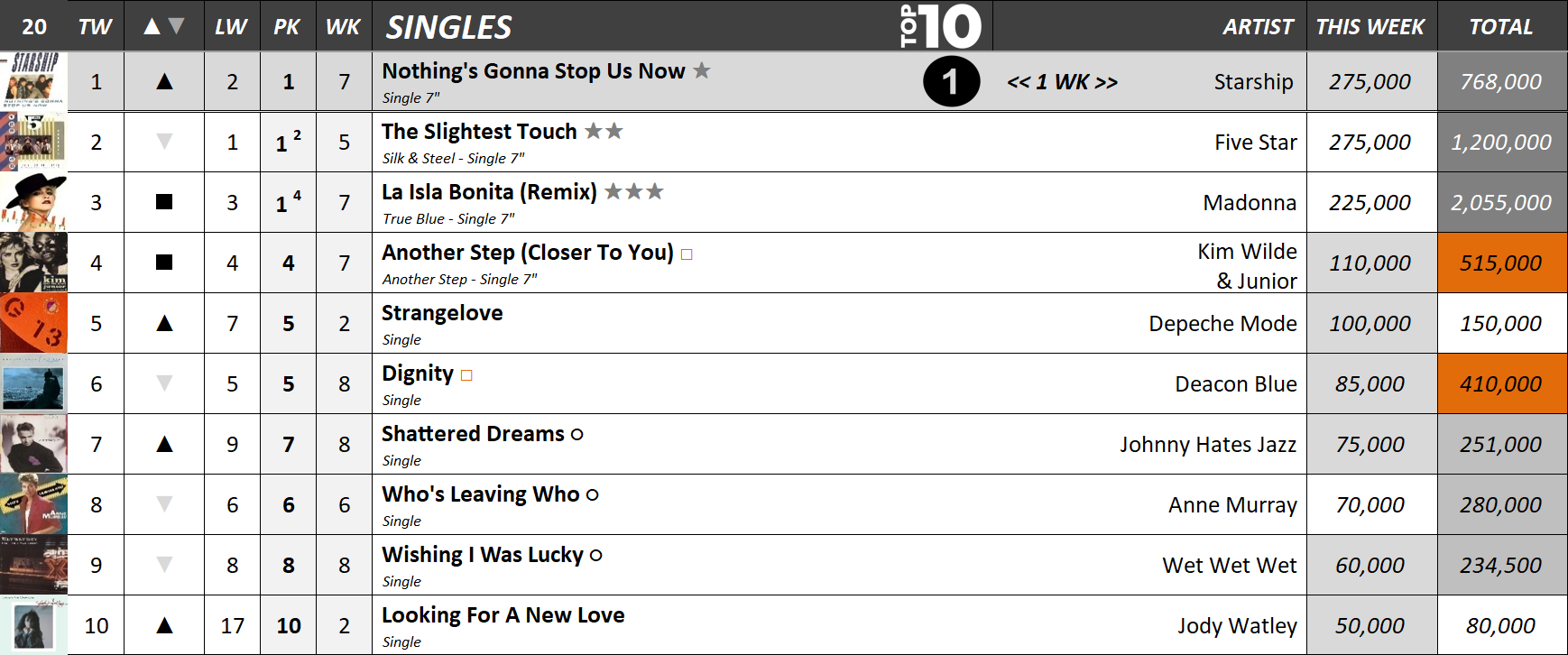Click the grey star after Nothing's Gonna Stop Us Now
Screen dimensions: 1568x655
click(702, 70)
